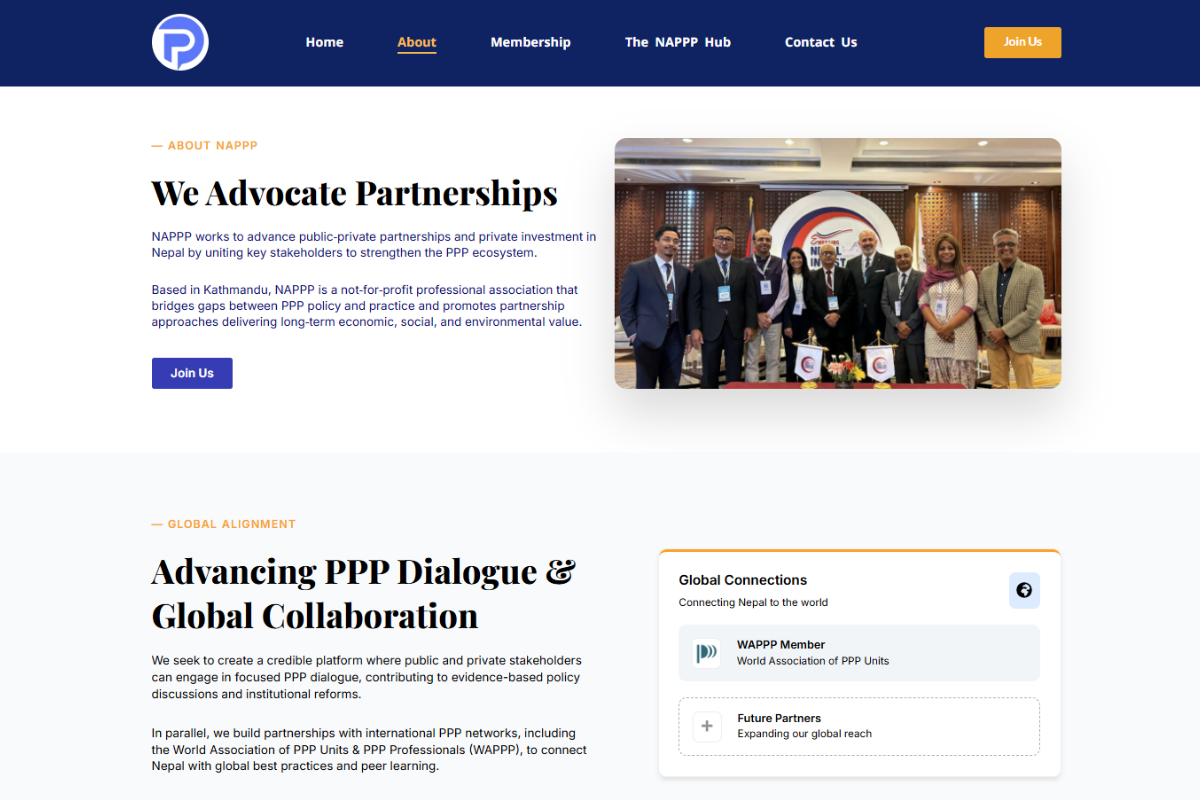Click the WAPPP logo icon
The height and width of the screenshot is (800, 1200).
point(706,653)
